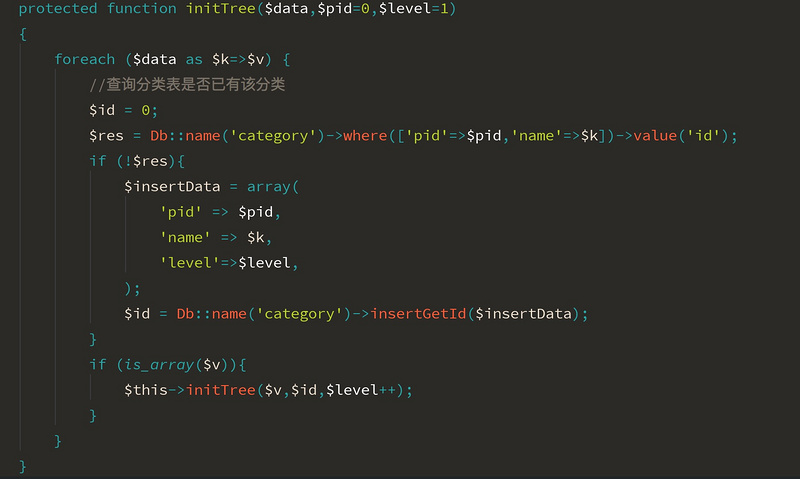Click the '$level=1' default parameter
The width and height of the screenshot is (800, 479).
(x=413, y=9)
